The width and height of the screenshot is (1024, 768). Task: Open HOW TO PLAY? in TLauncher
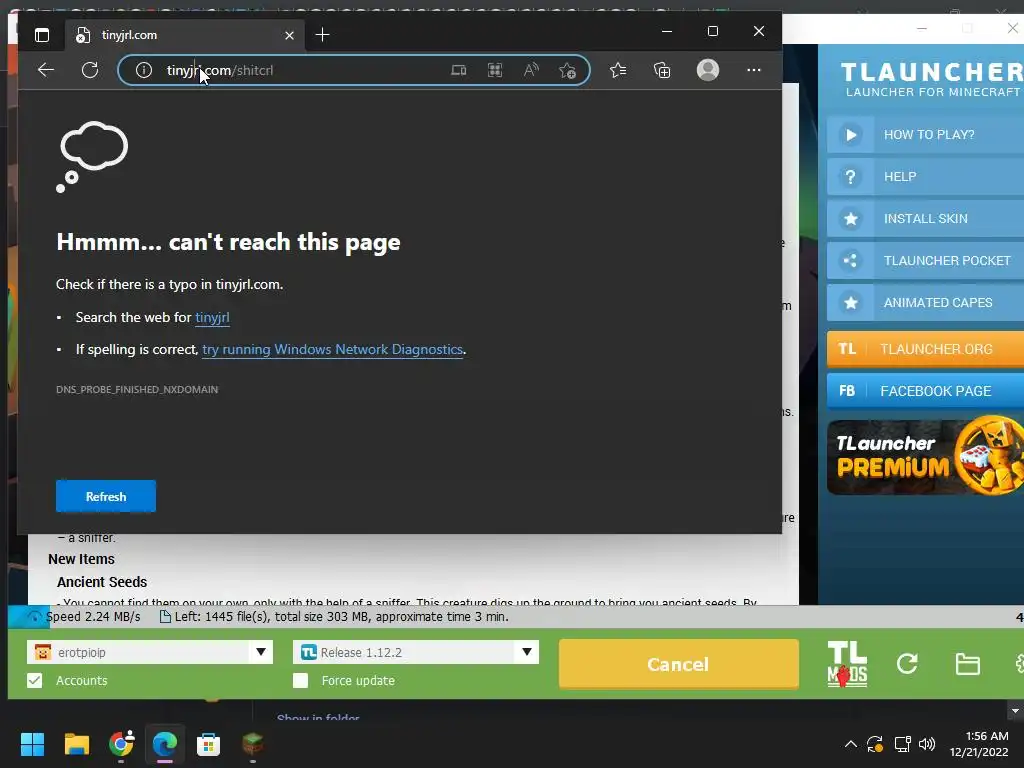[925, 135]
